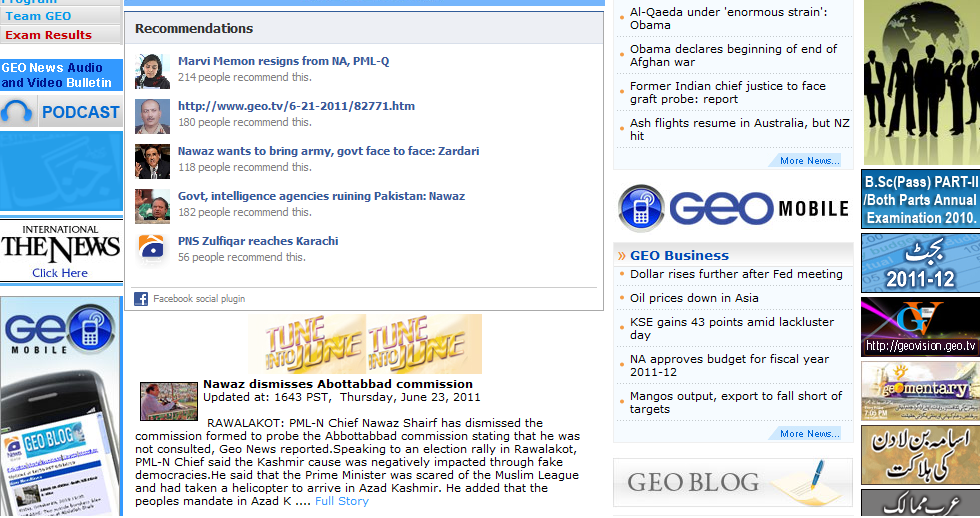Click thumbnail beside the 82771.htm recommendation
The height and width of the screenshot is (518, 980).
[x=152, y=116]
